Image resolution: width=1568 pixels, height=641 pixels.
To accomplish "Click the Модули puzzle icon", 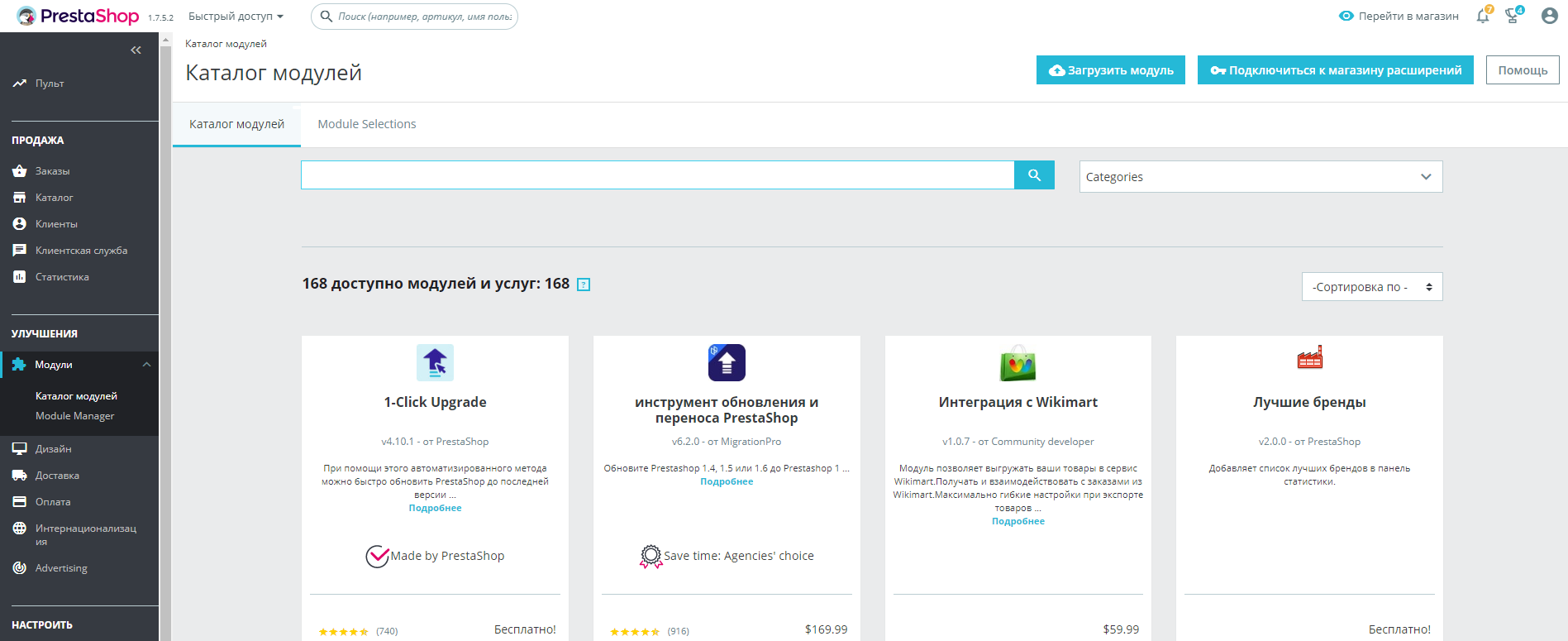I will point(19,365).
